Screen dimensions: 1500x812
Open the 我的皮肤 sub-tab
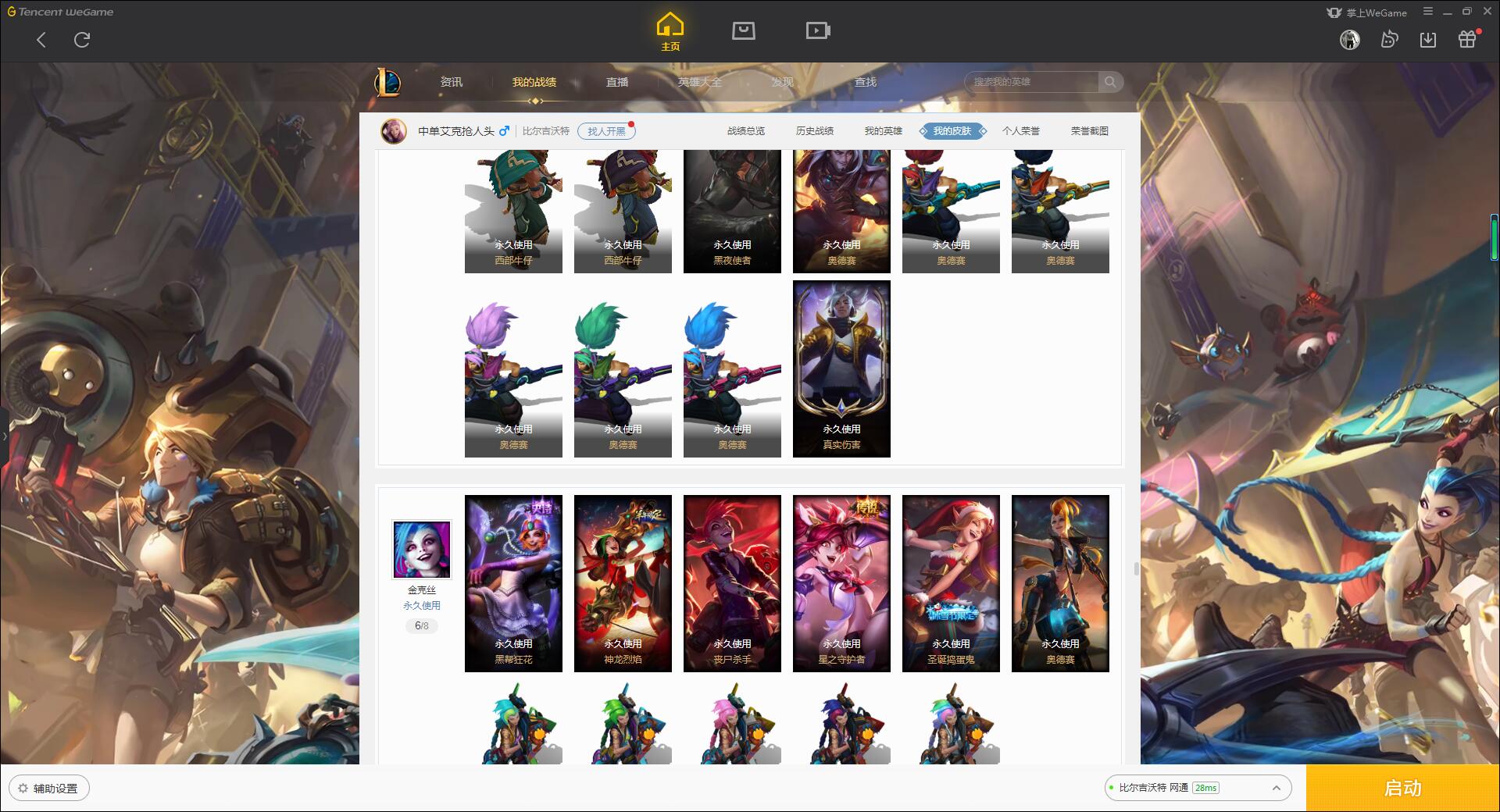tap(952, 131)
